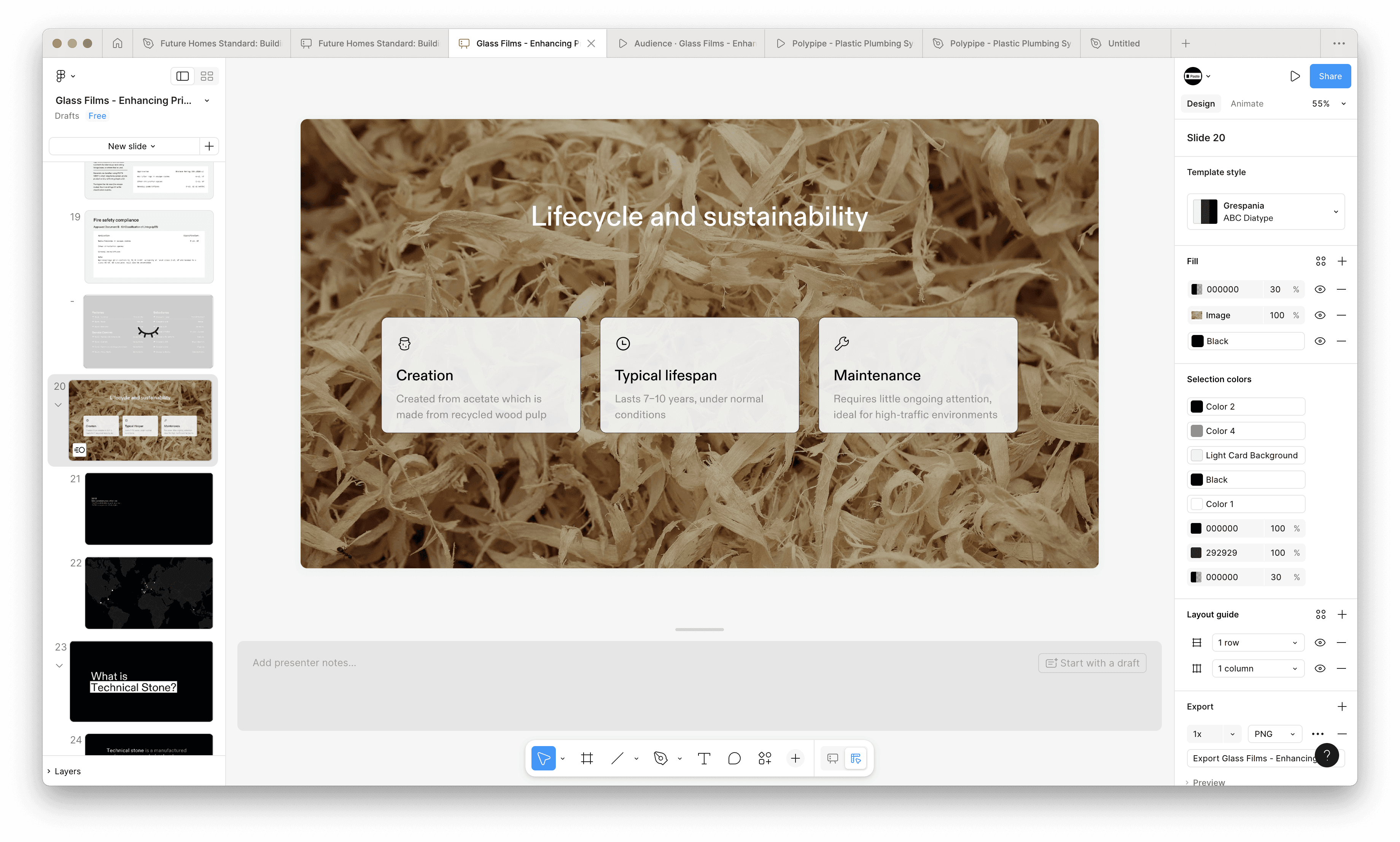The height and width of the screenshot is (842, 1400).
Task: Select the Pen tool
Action: point(660,758)
